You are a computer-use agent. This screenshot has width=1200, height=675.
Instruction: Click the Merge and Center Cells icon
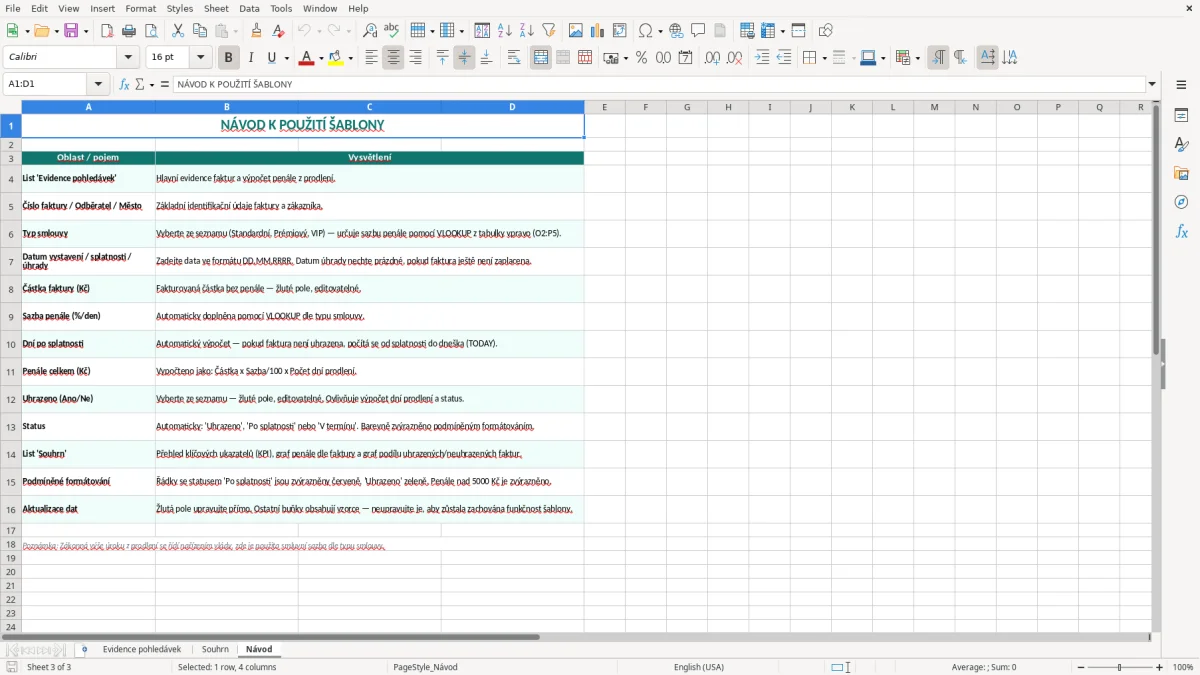[541, 58]
